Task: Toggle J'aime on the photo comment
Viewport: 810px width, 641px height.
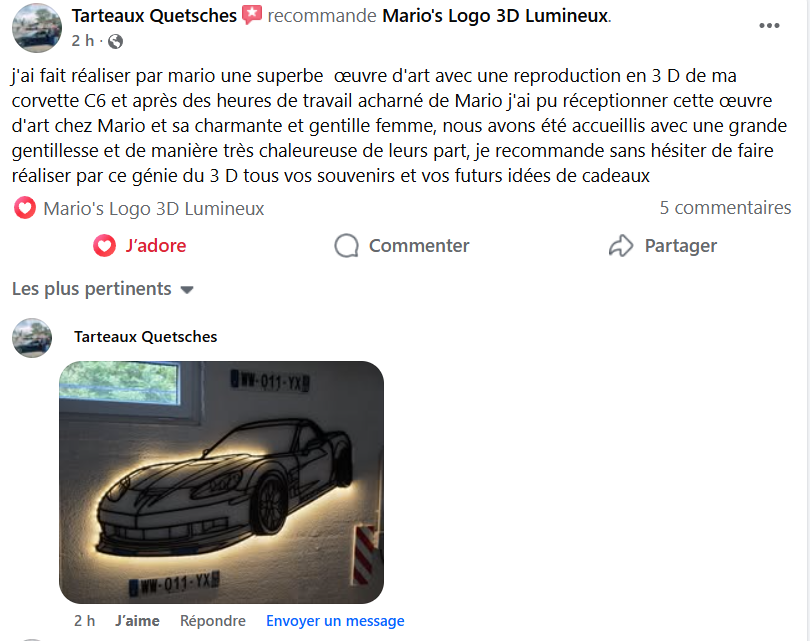Action: (137, 620)
